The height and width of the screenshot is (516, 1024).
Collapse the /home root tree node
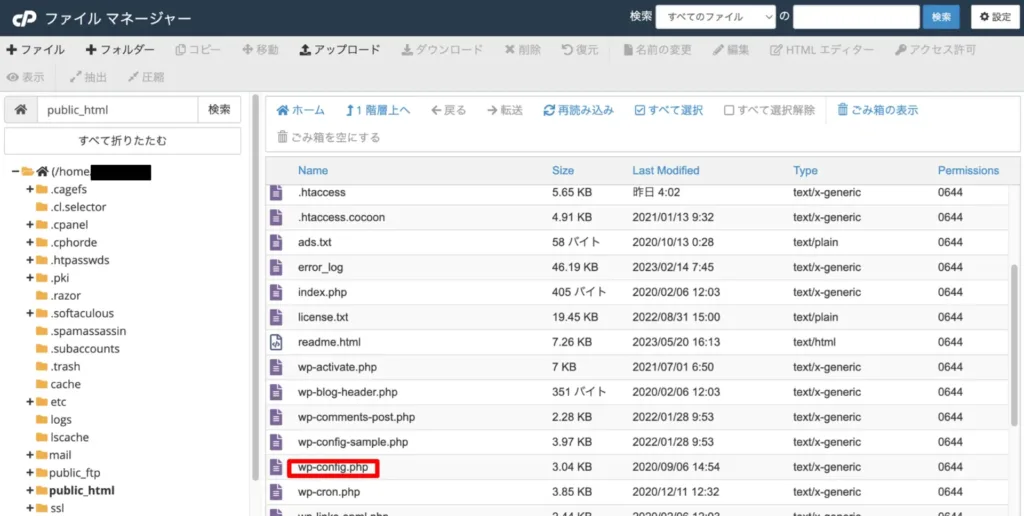(x=15, y=172)
